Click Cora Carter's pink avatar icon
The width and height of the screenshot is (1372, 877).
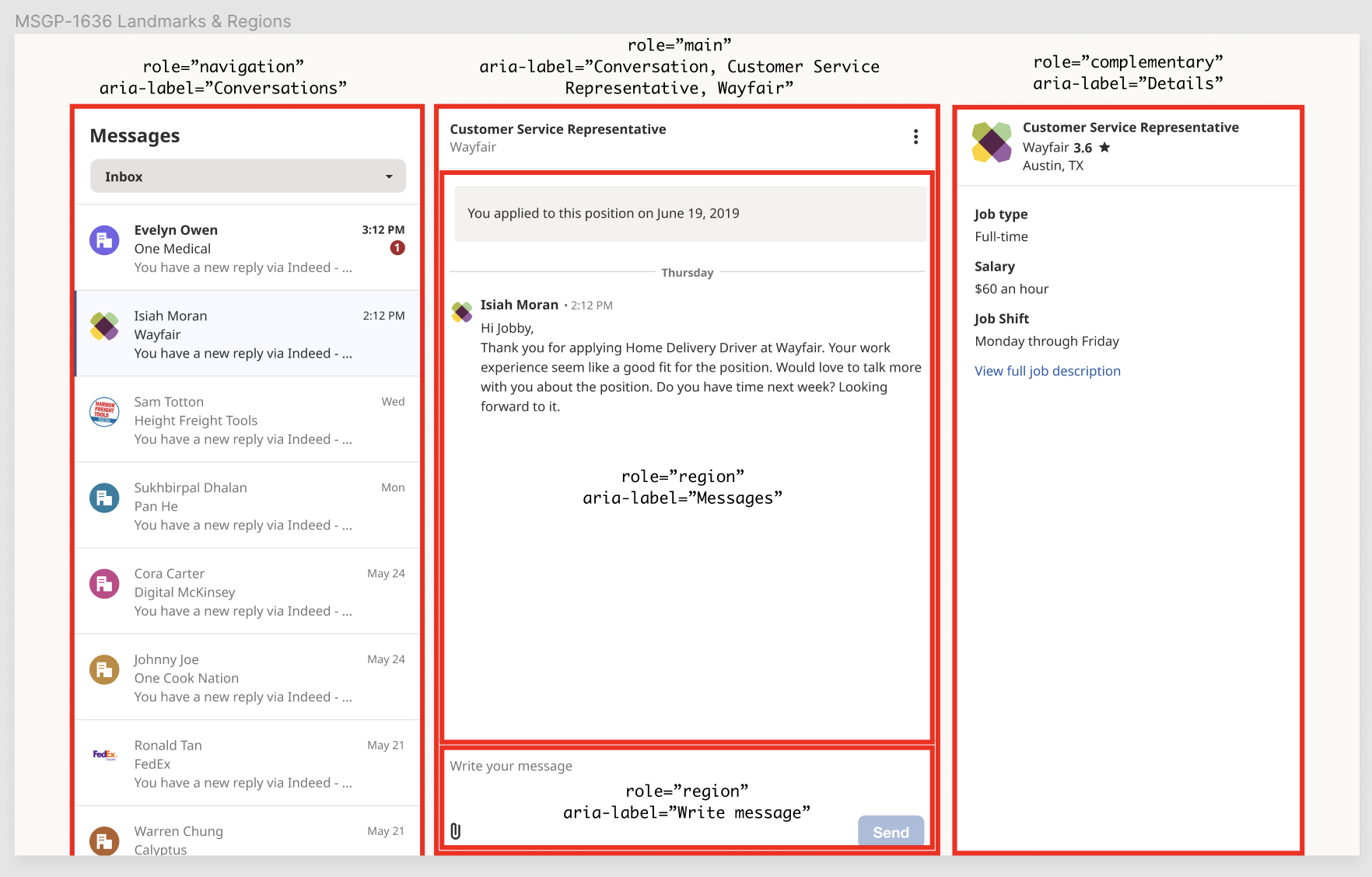pos(104,584)
